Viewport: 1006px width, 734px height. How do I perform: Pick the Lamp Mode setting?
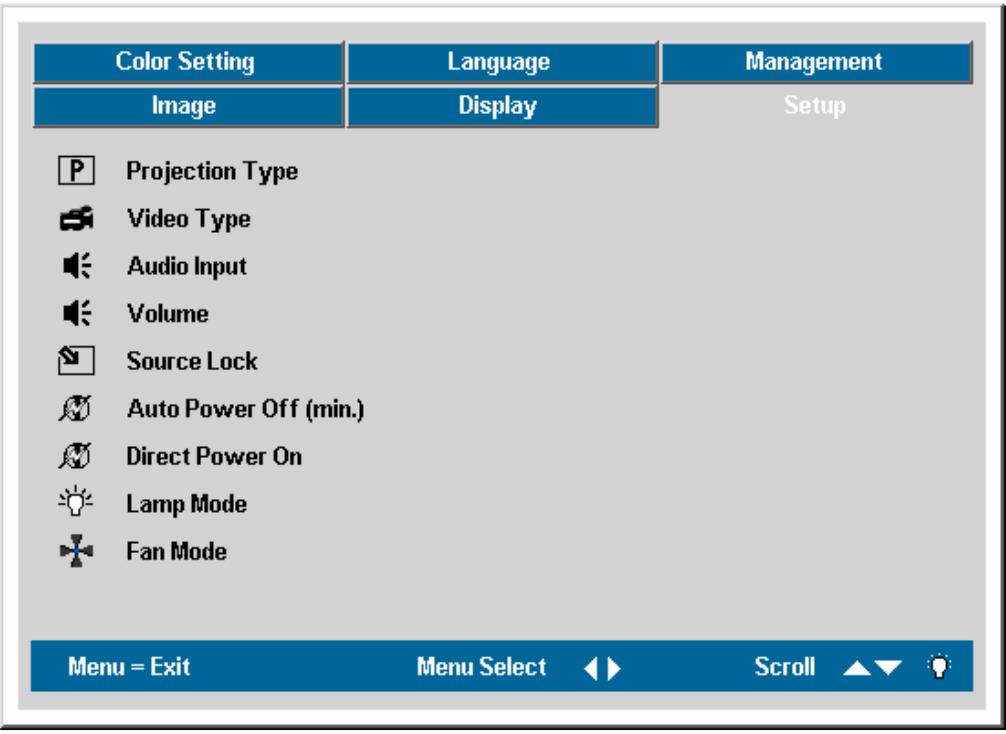(187, 504)
